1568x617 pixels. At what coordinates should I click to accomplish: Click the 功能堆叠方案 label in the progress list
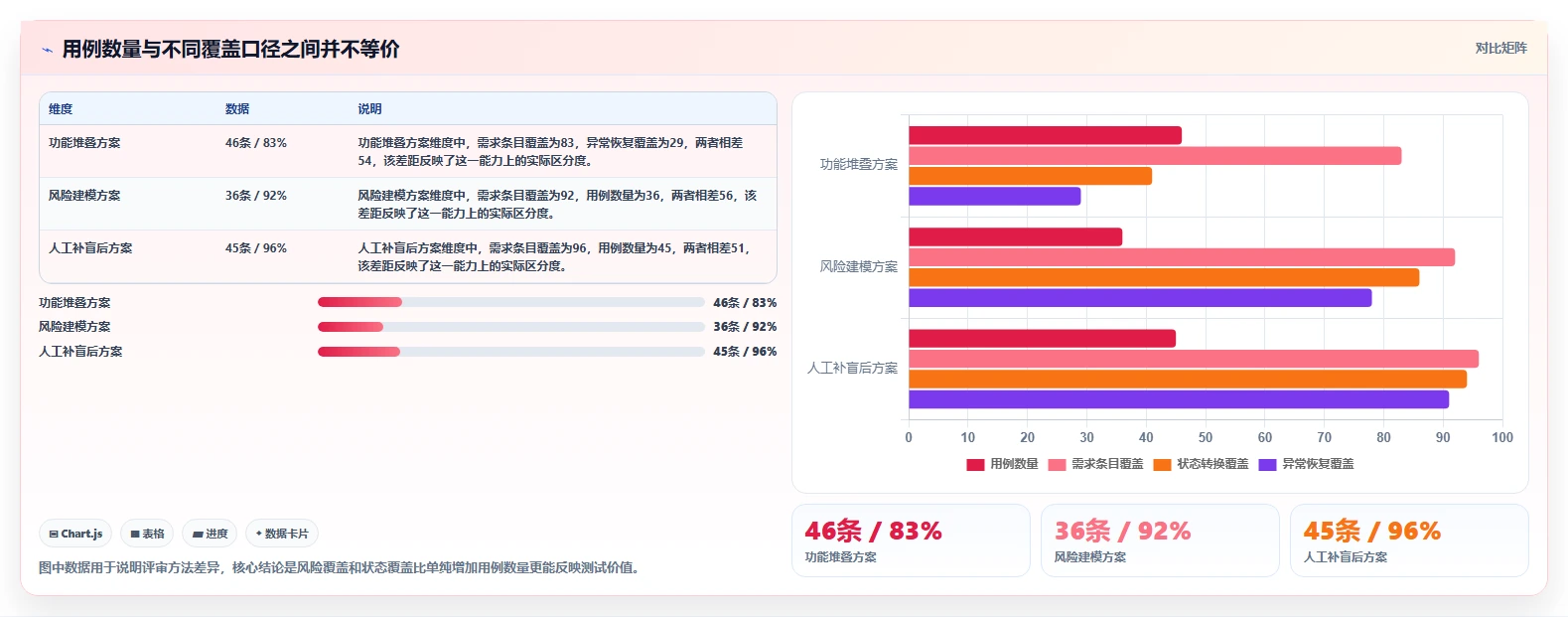pyautogui.click(x=74, y=303)
